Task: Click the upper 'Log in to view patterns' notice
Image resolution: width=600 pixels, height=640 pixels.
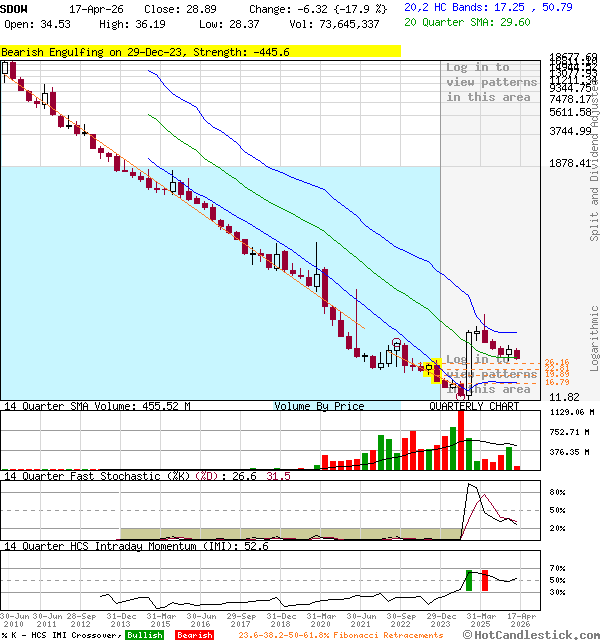Action: (491, 82)
